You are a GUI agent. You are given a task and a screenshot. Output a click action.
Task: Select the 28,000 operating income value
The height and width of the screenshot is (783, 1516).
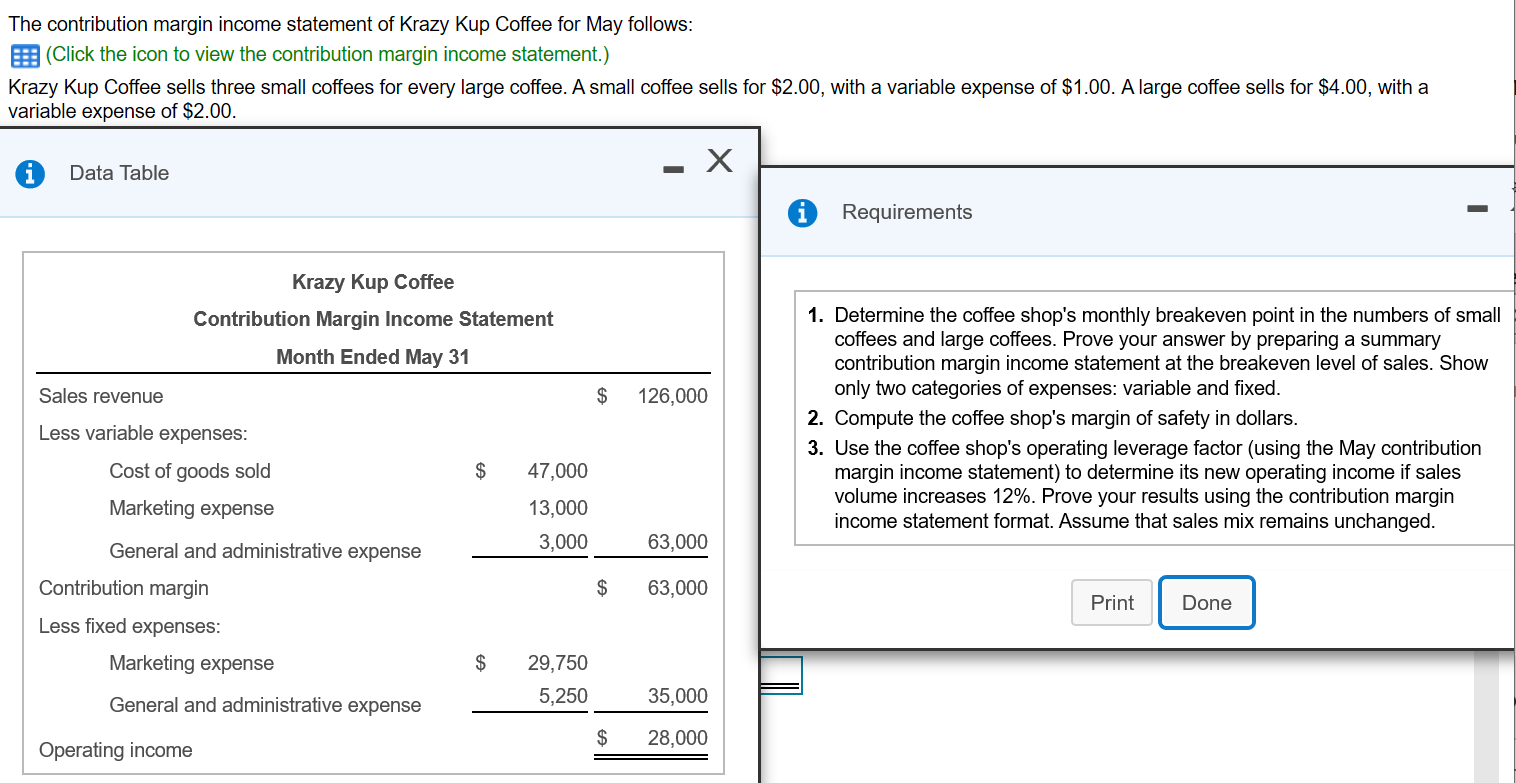point(677,738)
